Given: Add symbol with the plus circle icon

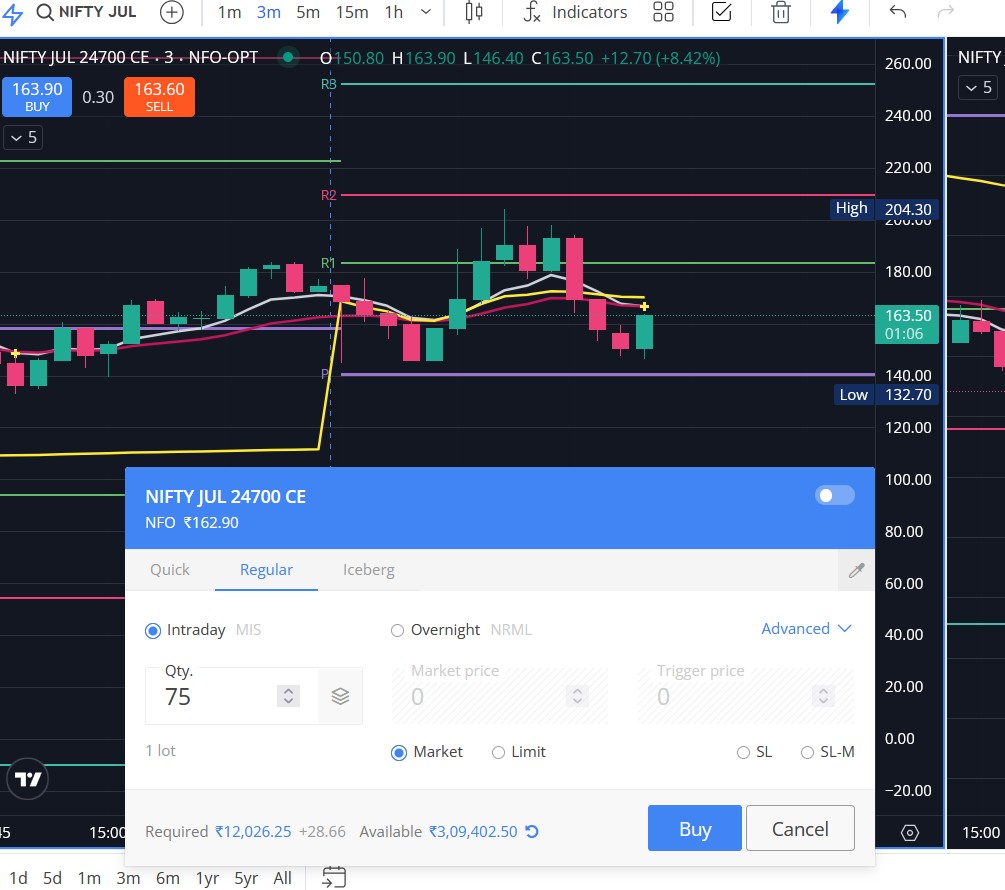Looking at the screenshot, I should (171, 12).
